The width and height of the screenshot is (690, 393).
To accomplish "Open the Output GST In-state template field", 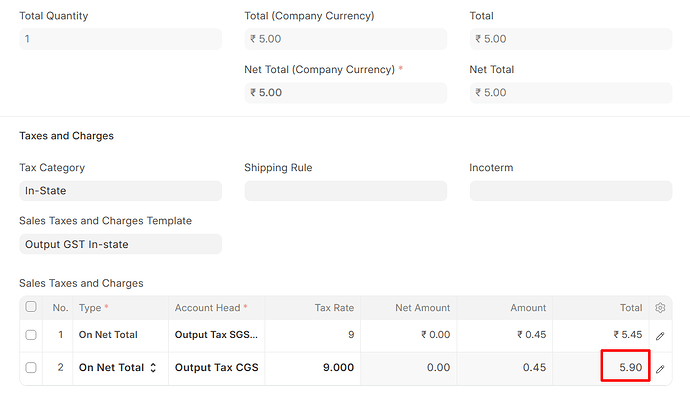I will (121, 244).
